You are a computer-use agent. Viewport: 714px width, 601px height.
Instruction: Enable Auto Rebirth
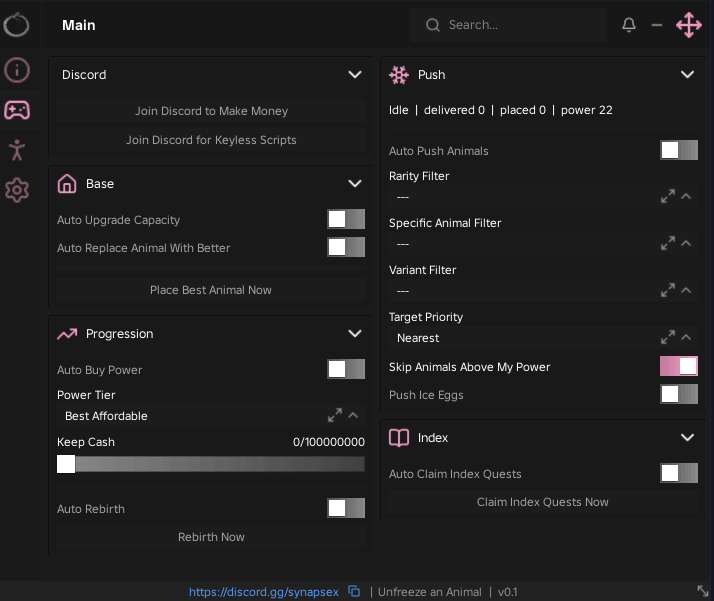click(x=346, y=508)
